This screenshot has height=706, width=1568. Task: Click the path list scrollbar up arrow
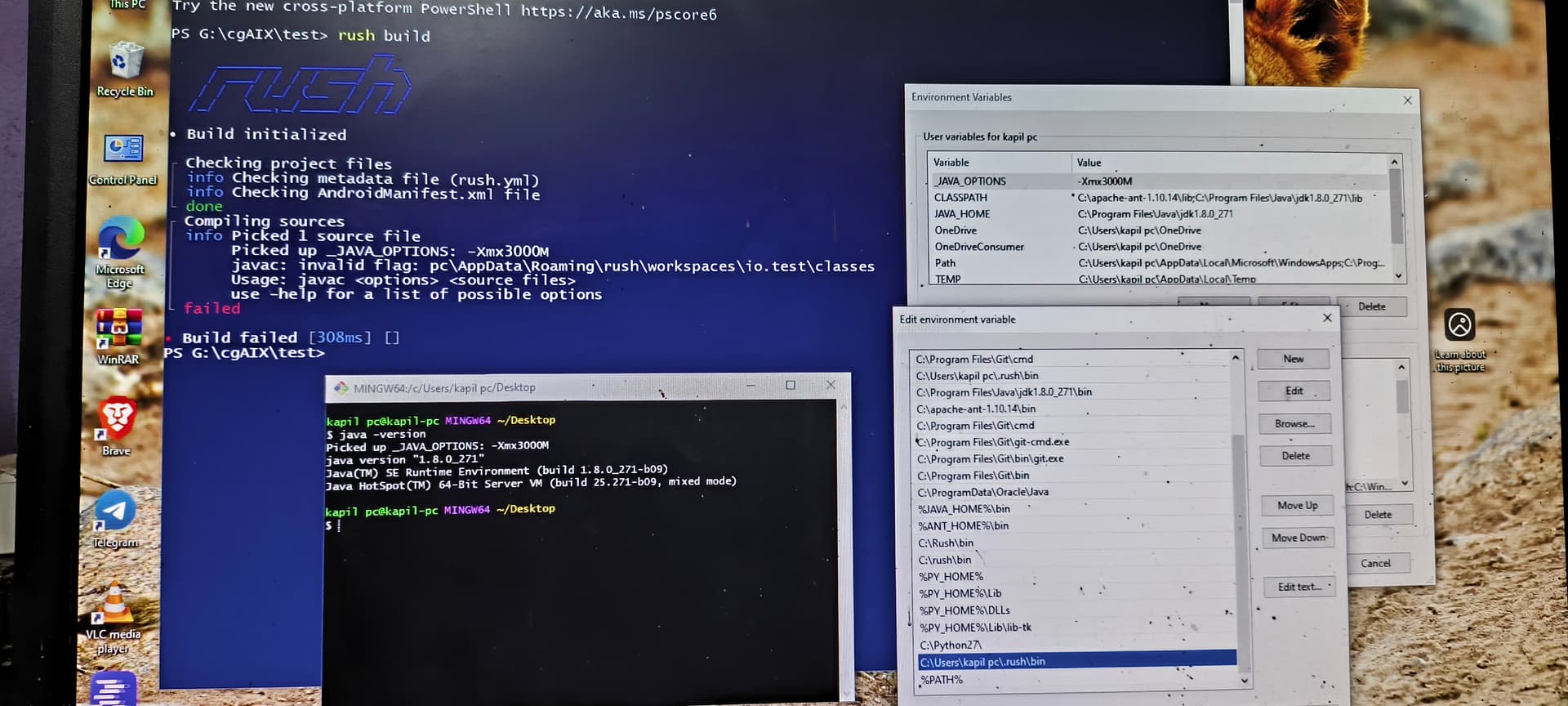(x=1236, y=358)
